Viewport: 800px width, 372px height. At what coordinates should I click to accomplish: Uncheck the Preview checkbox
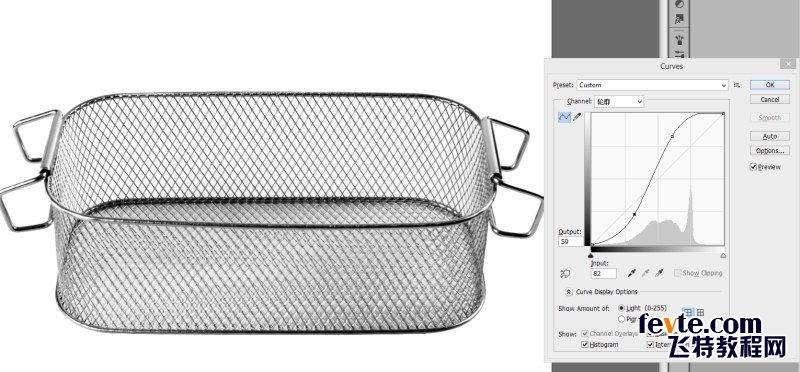click(x=753, y=167)
